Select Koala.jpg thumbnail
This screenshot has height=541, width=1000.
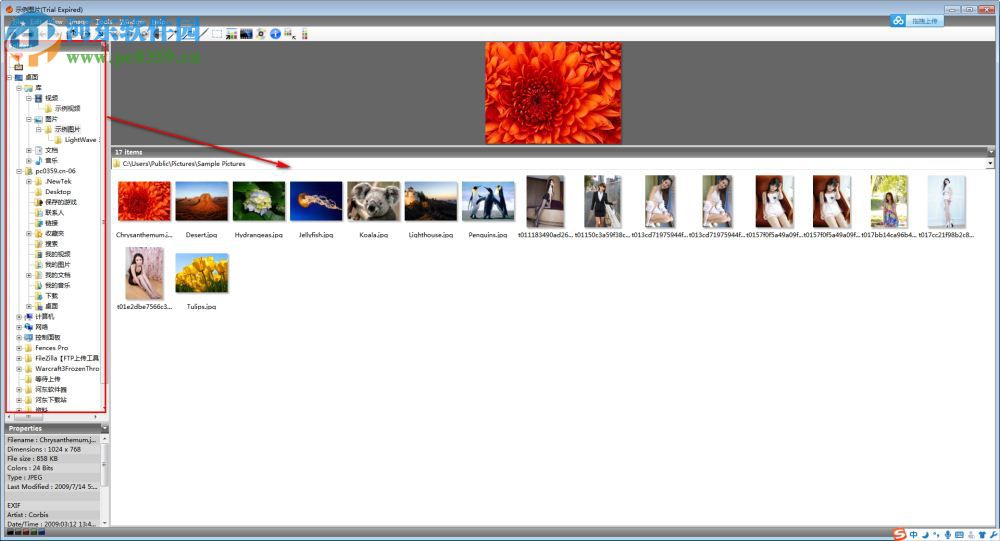point(374,201)
